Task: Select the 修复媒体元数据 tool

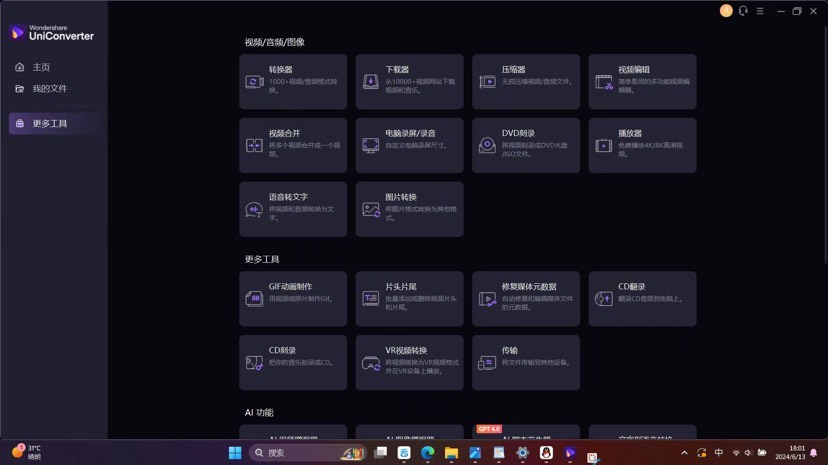Action: [x=525, y=298]
